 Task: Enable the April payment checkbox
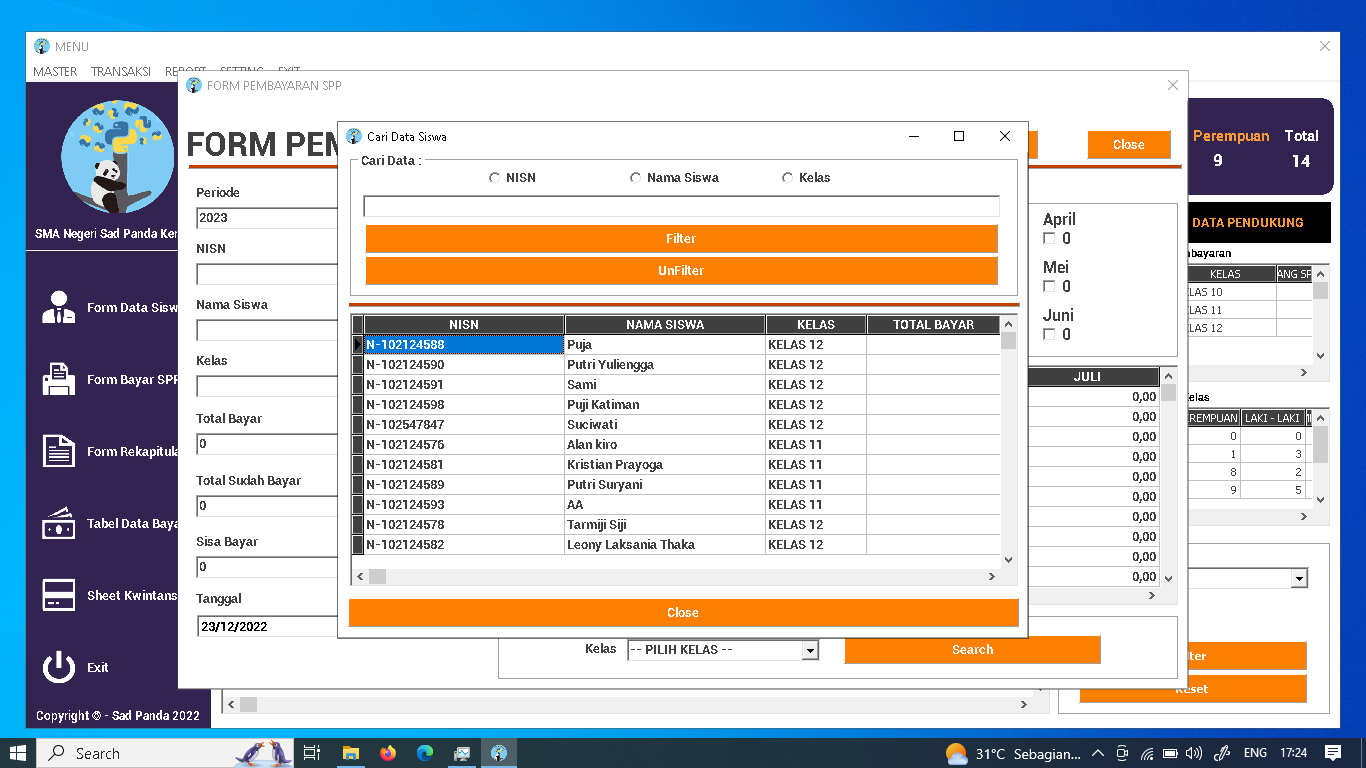click(1049, 238)
